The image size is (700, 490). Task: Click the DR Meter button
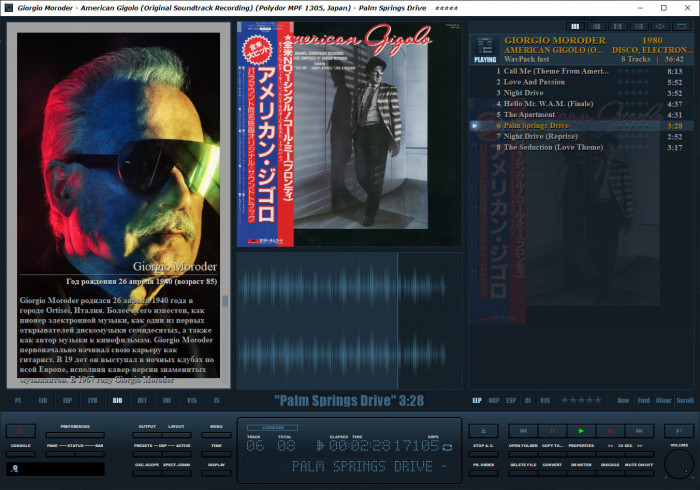[x=581, y=473]
